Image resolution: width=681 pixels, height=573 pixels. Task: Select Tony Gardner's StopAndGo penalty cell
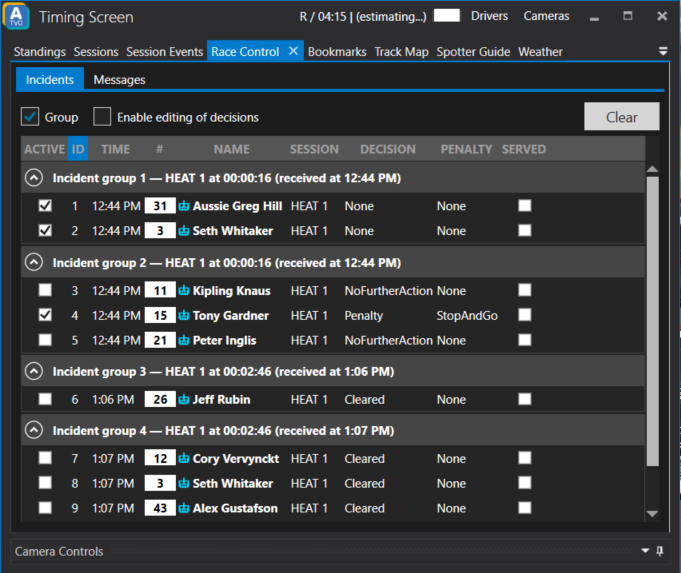(x=467, y=315)
